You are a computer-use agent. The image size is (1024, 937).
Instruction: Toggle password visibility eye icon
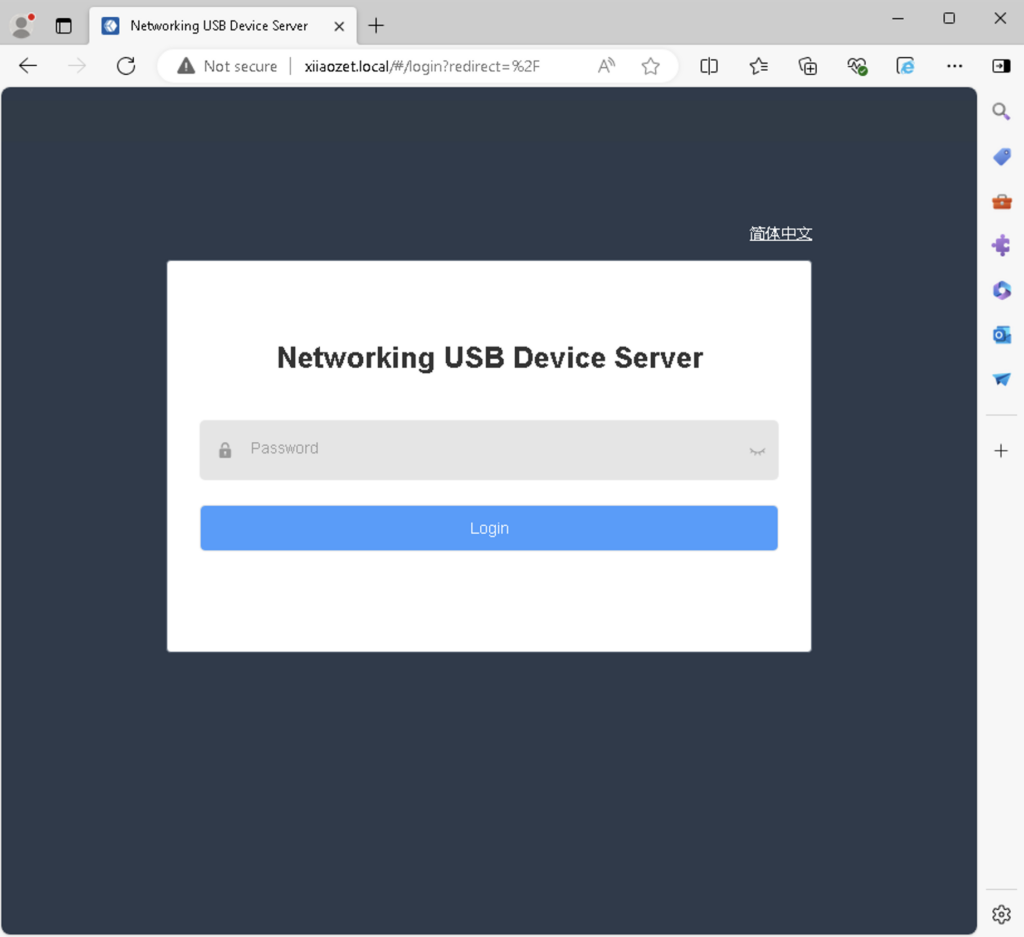coord(757,451)
